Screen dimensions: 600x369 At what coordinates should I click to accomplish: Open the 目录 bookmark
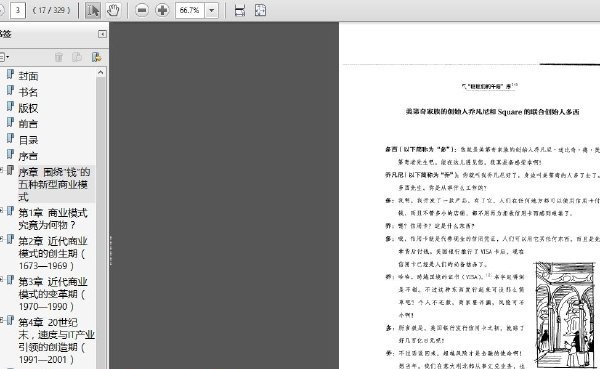28,140
